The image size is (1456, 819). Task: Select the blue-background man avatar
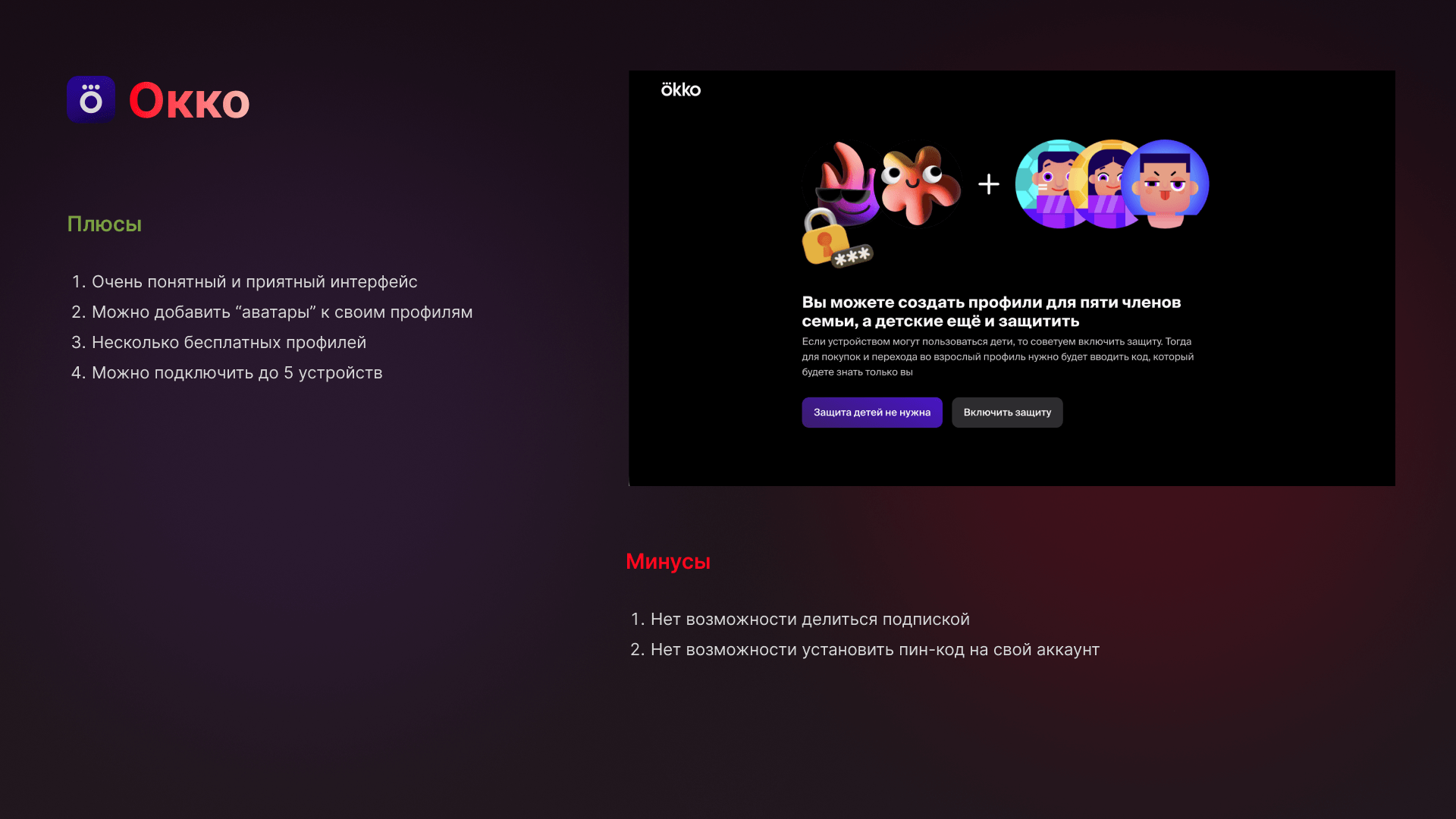1166,184
